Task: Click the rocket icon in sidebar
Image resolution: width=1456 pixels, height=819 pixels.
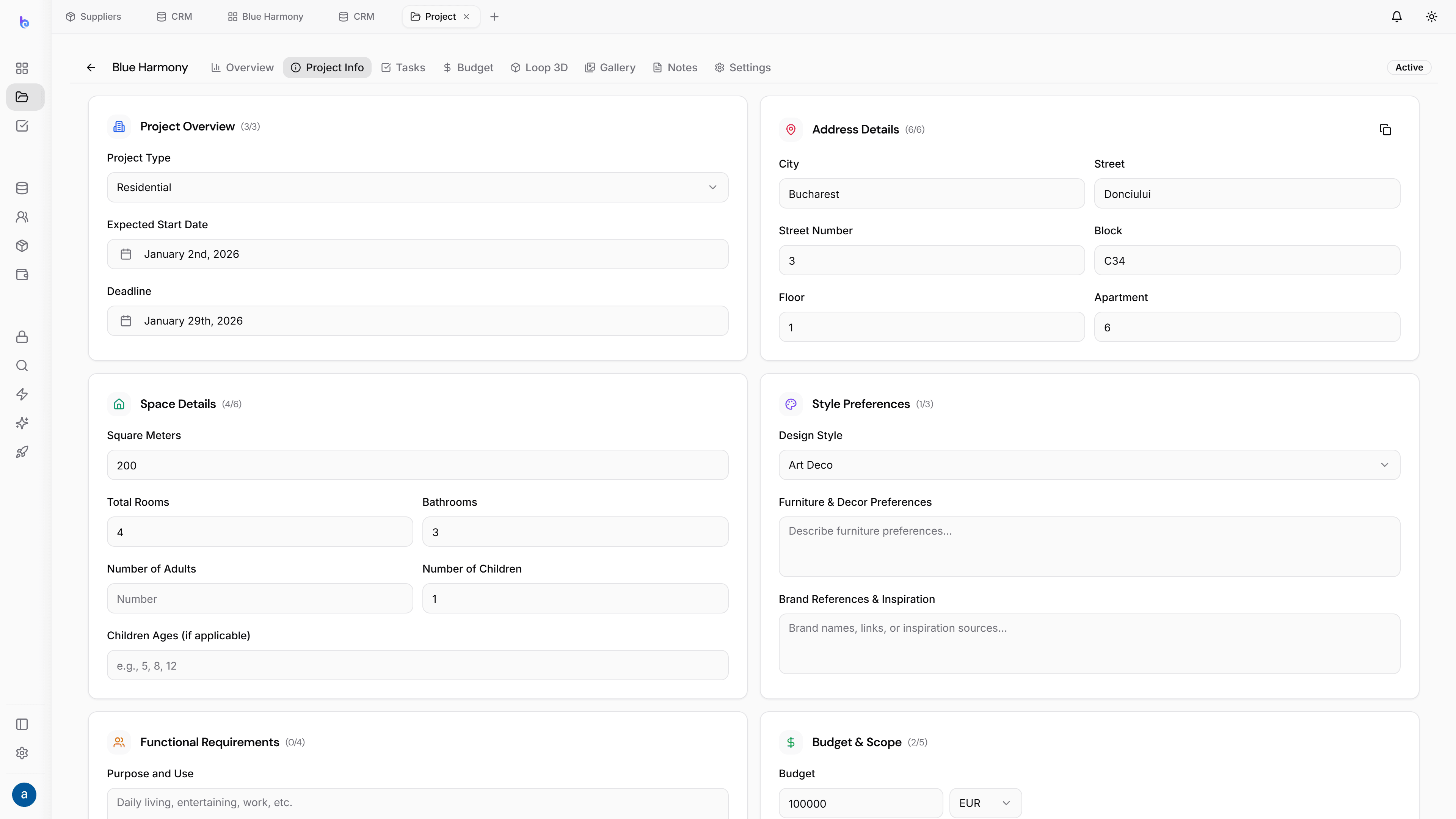Action: tap(22, 452)
